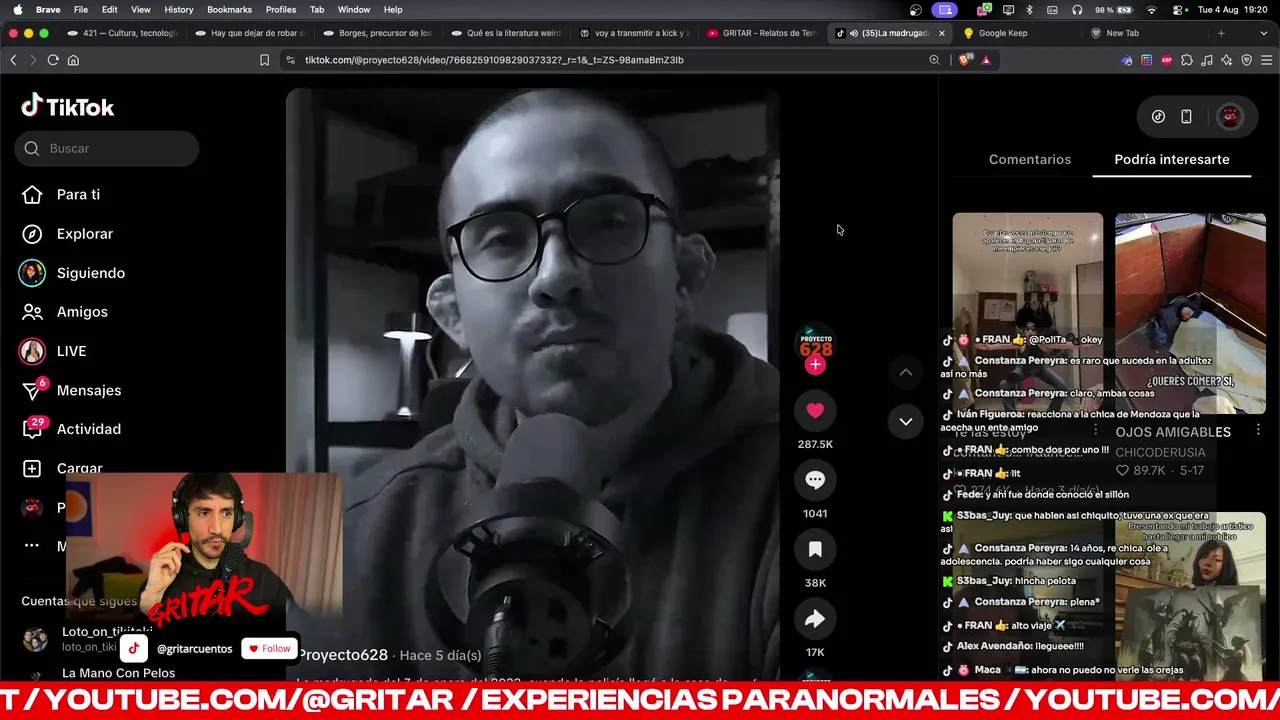This screenshot has width=1280, height=720.
Task: Click the Wi-Fi status icon in menu bar
Action: coord(1151,10)
